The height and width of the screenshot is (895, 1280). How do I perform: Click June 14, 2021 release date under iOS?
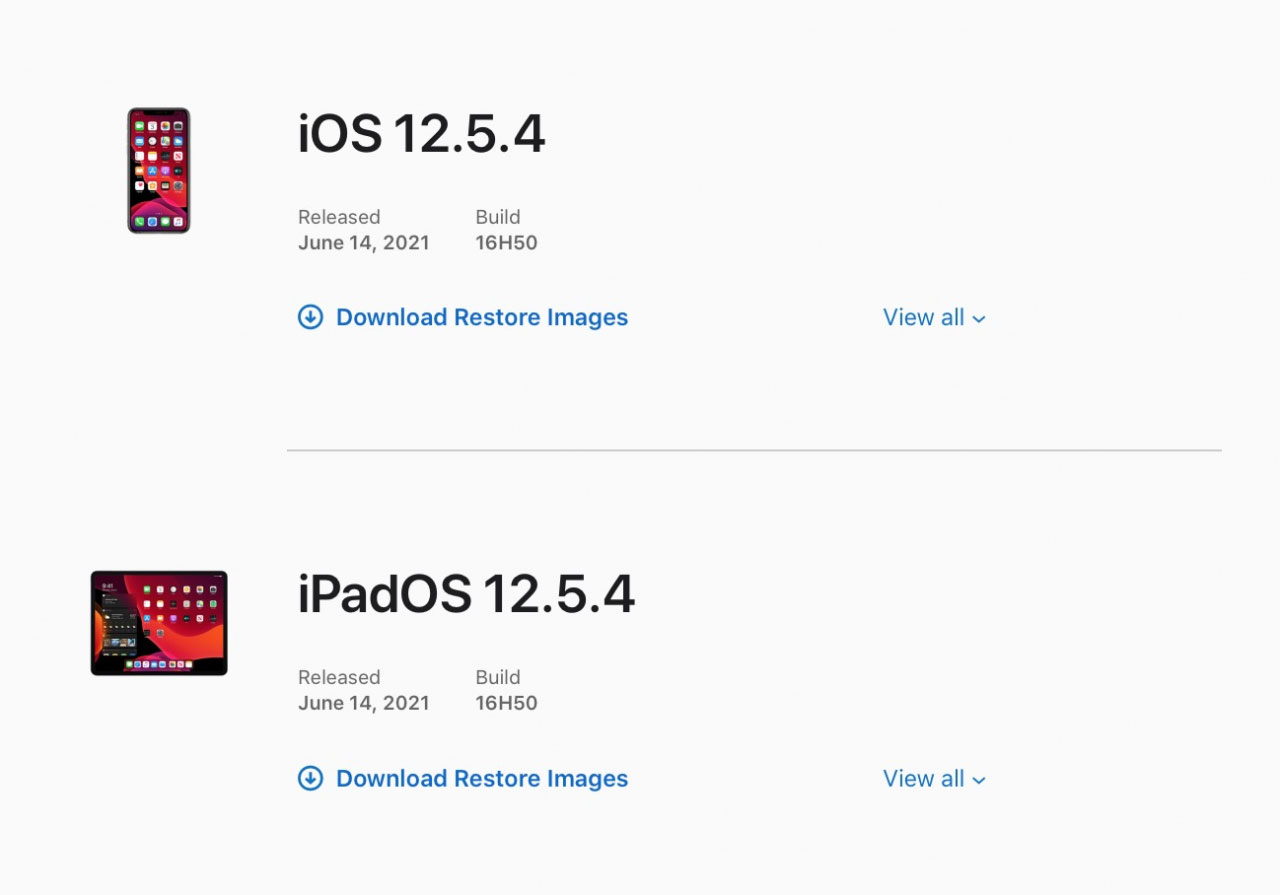[364, 243]
